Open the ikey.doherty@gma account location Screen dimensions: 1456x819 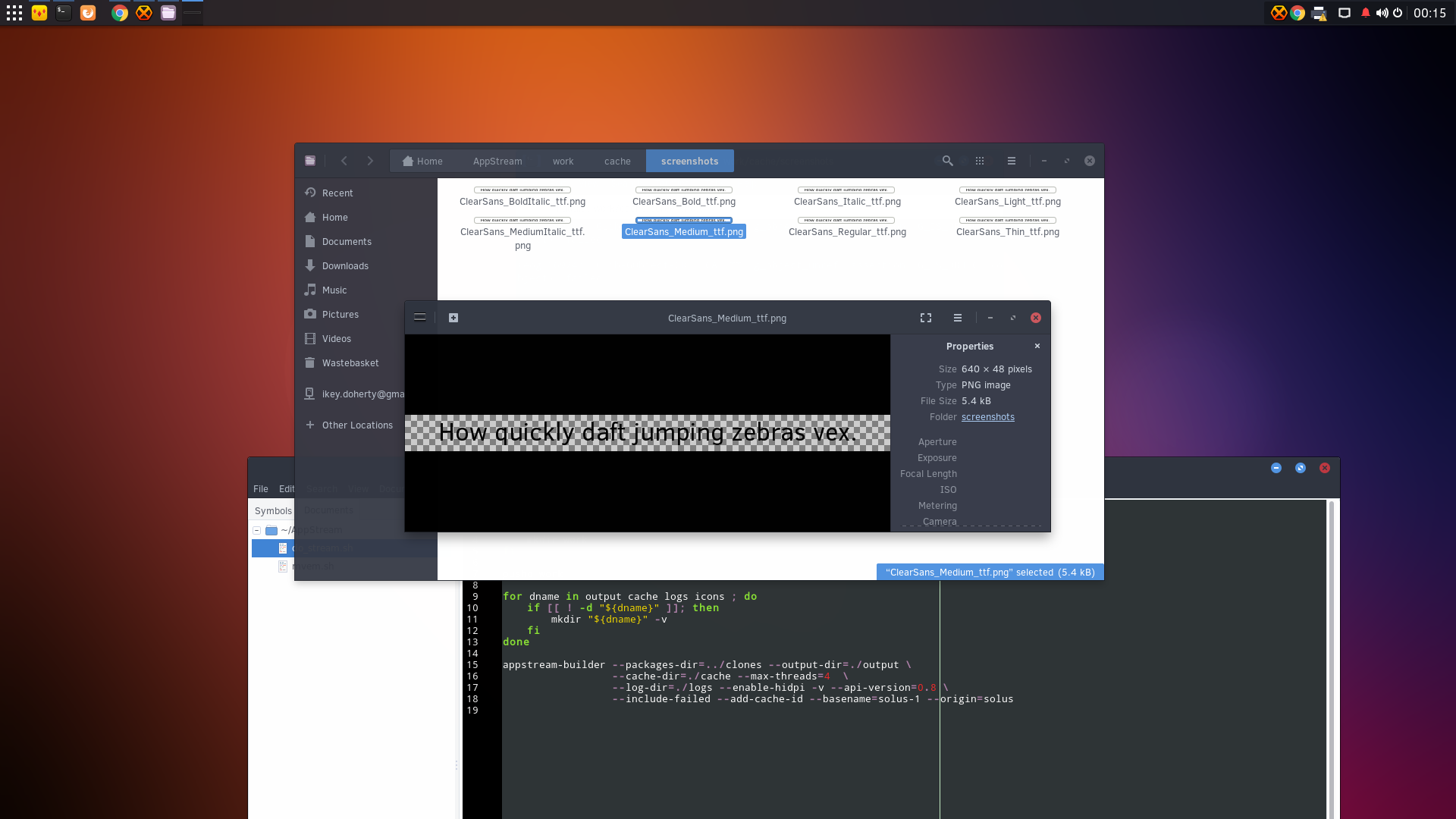pos(350,394)
